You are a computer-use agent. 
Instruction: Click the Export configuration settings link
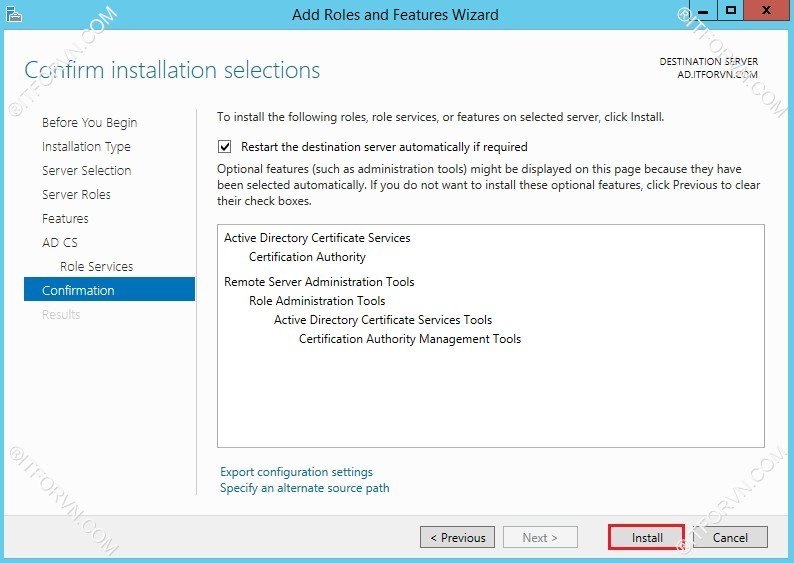point(296,472)
